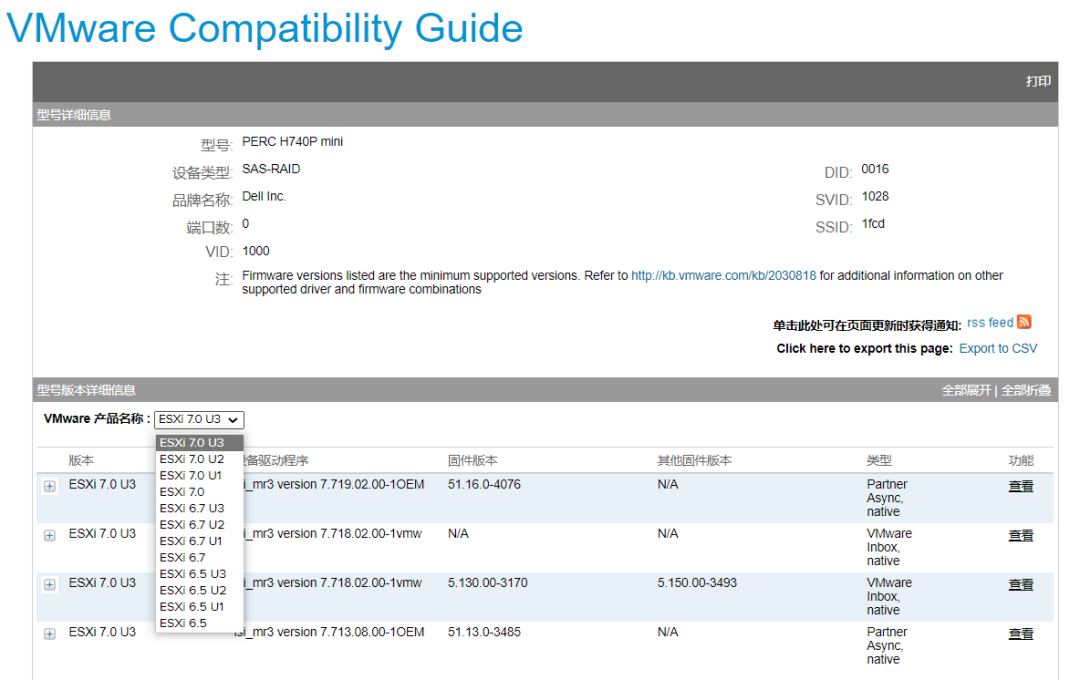Click the 版本 column header
This screenshot has height=680, width=1080.
[x=81, y=461]
